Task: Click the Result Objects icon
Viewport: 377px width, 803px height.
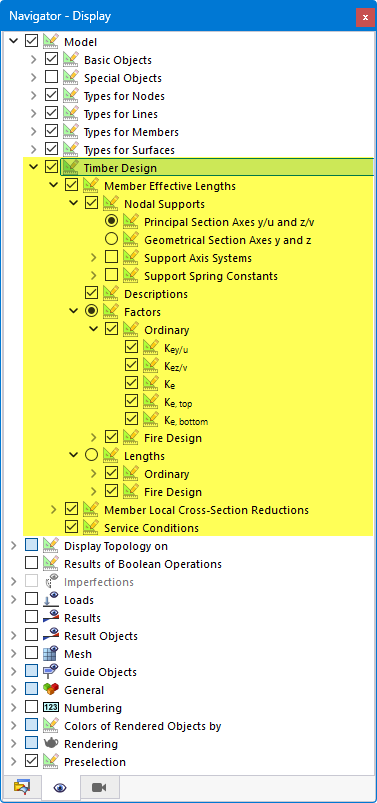Action: [x=51, y=636]
